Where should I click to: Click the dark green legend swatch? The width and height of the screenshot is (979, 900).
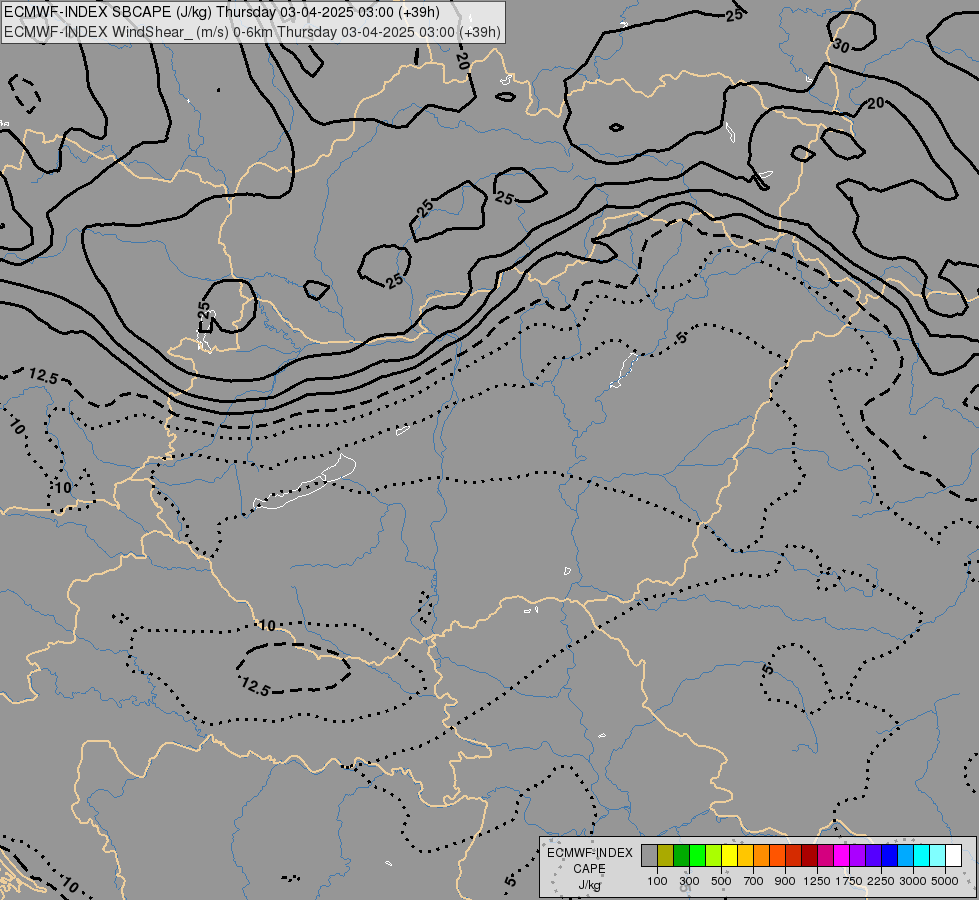click(x=682, y=856)
